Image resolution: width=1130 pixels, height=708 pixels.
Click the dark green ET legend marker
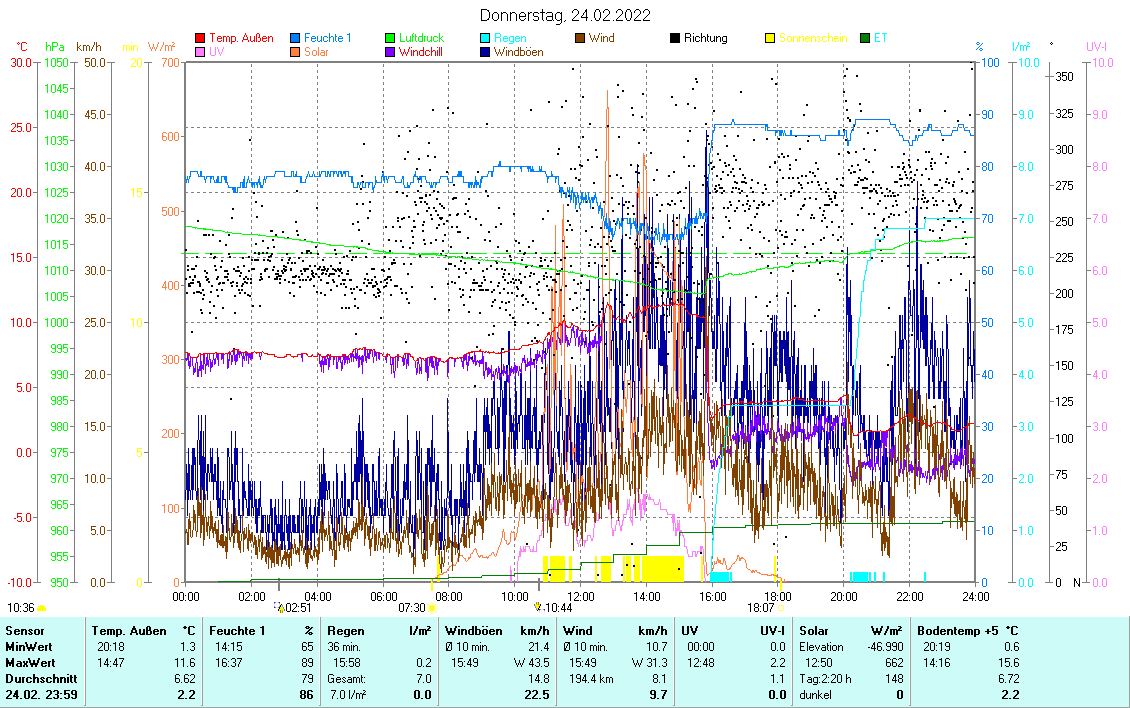[865, 38]
